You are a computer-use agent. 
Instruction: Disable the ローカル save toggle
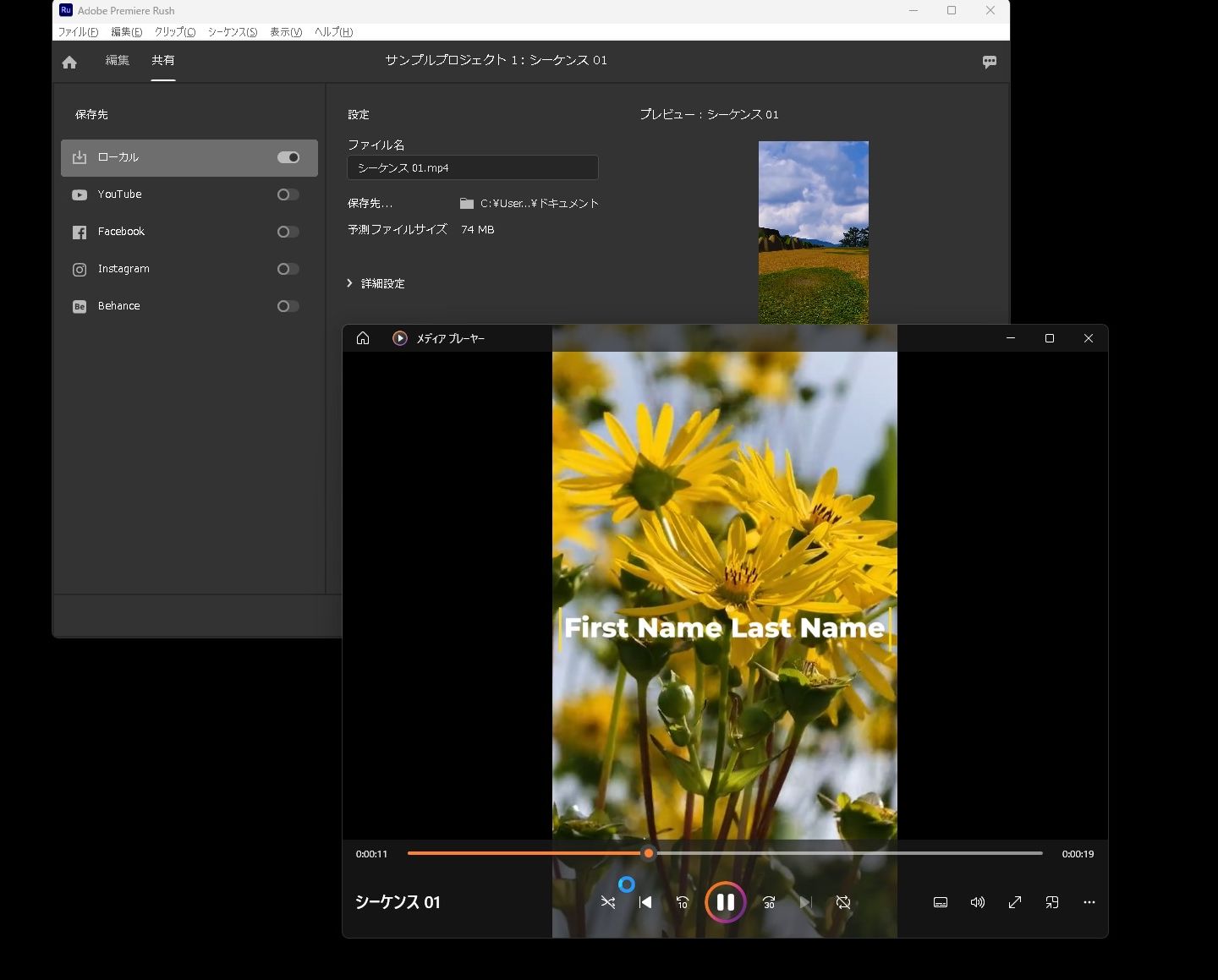click(288, 157)
